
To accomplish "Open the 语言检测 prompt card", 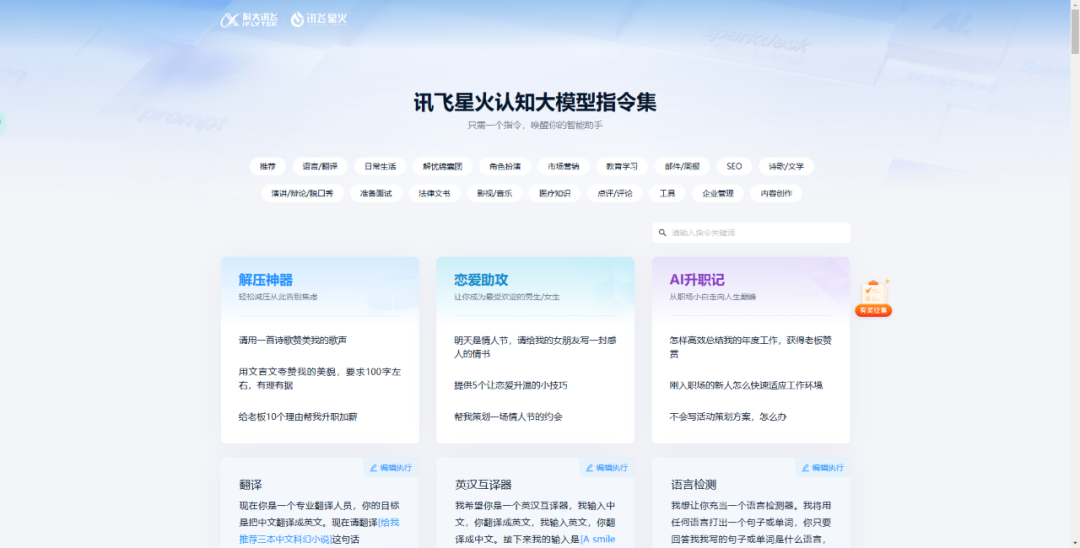I will pyautogui.click(x=751, y=503).
